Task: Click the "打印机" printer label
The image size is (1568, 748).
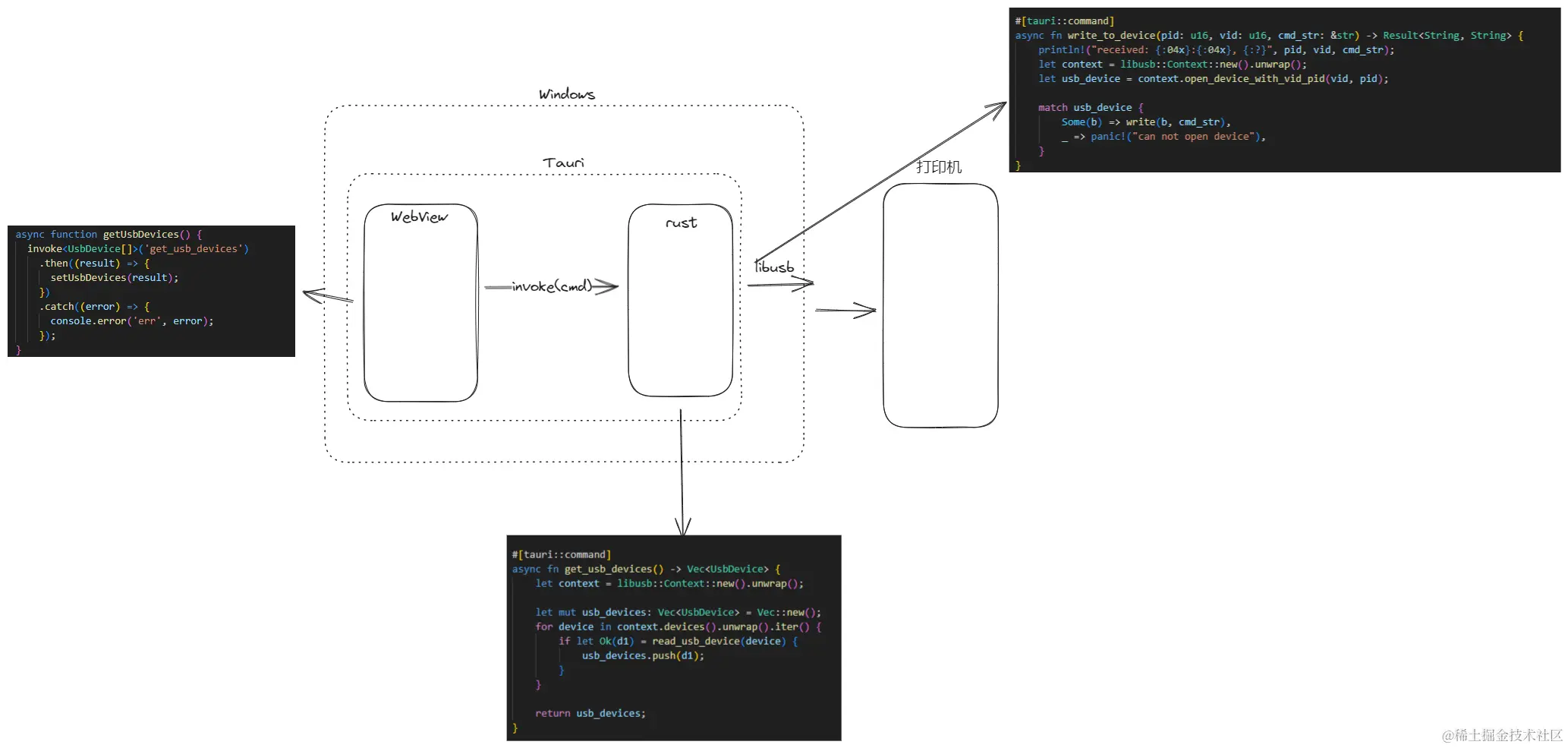Action: pos(939,166)
